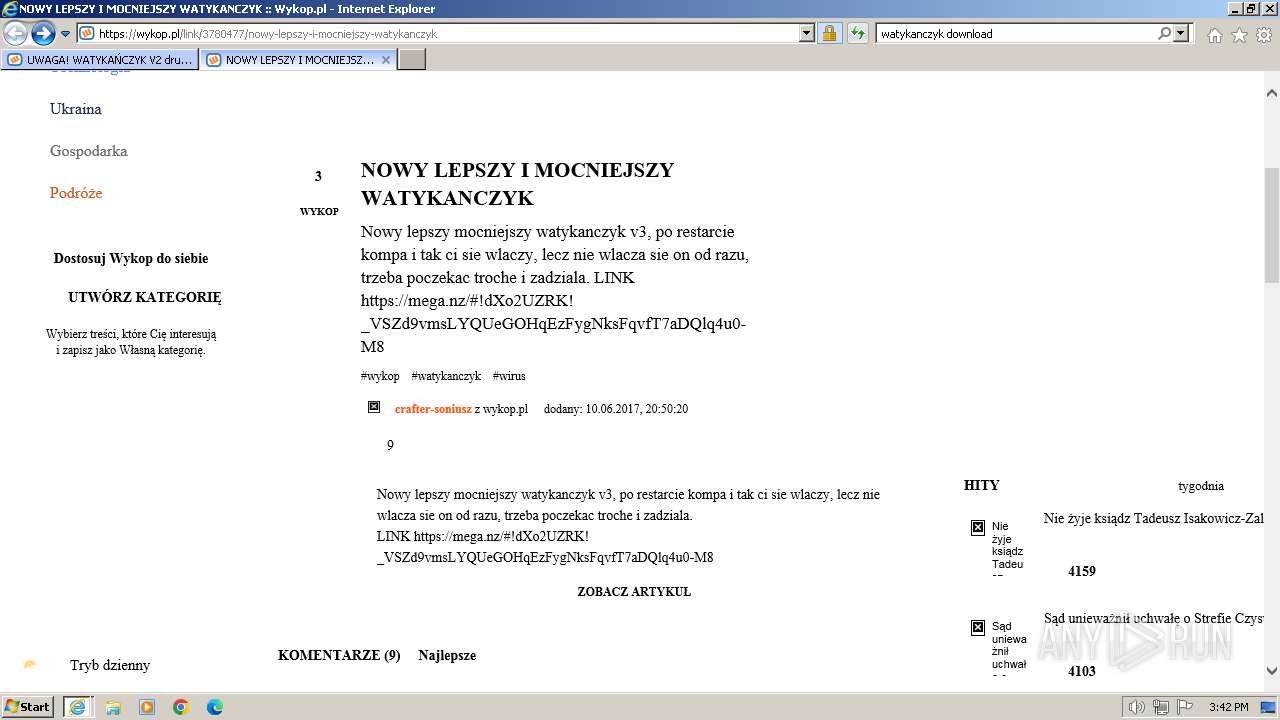1280x720 pixels.
Task: Select Najlepsze comments sorting tab
Action: tap(447, 656)
